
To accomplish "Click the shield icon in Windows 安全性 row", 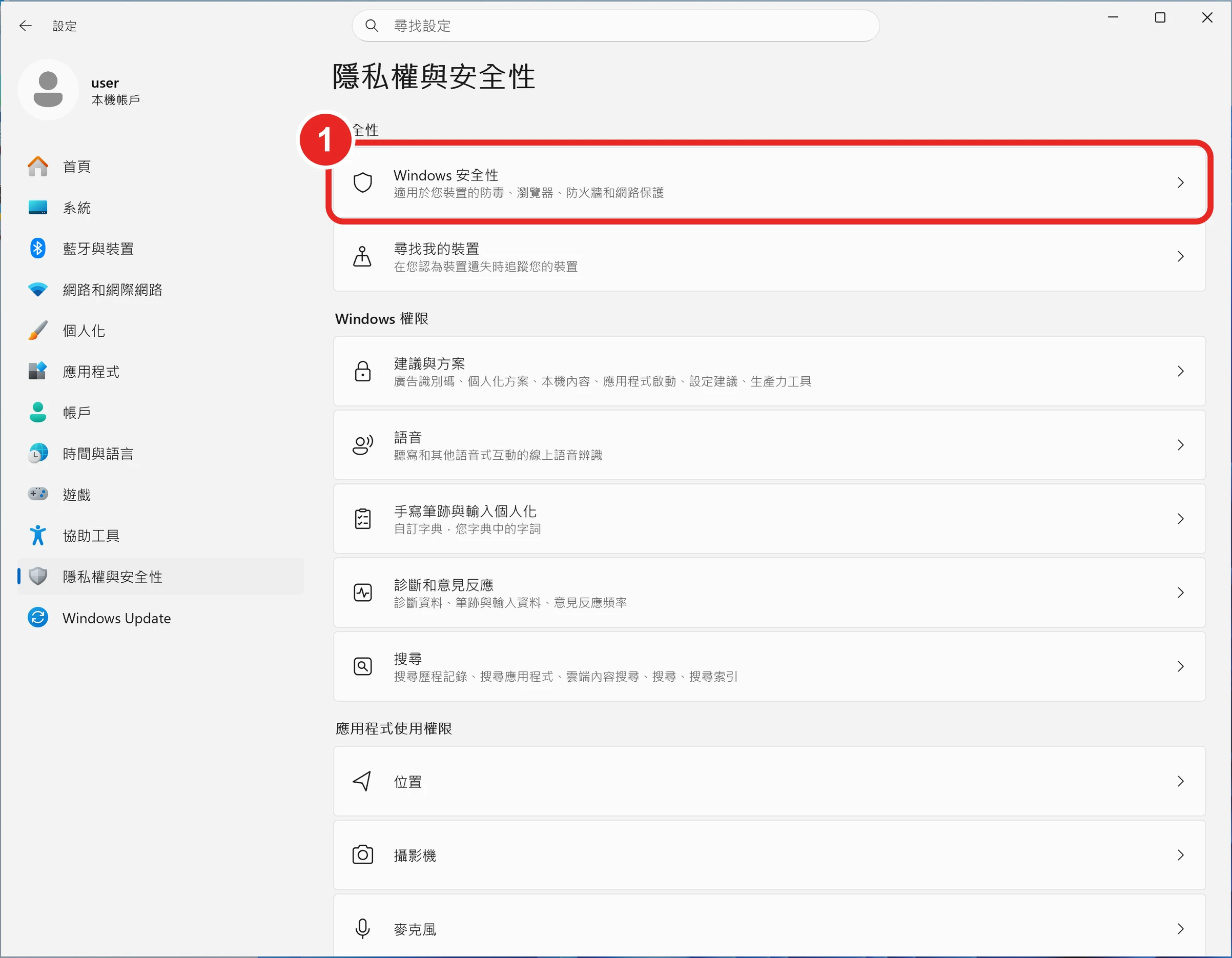I will click(363, 183).
